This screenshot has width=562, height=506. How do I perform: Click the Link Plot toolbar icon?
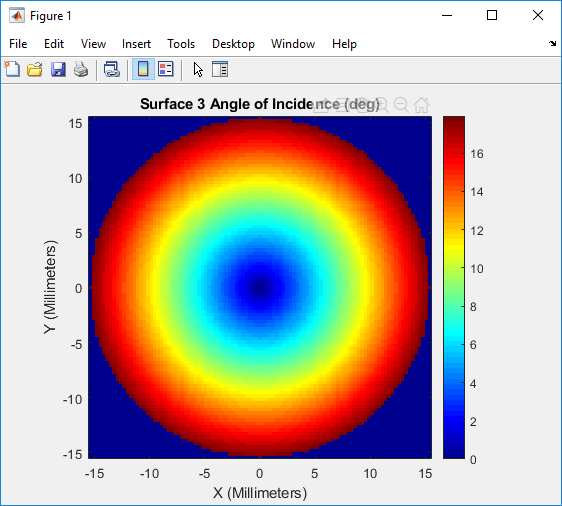[x=111, y=69]
